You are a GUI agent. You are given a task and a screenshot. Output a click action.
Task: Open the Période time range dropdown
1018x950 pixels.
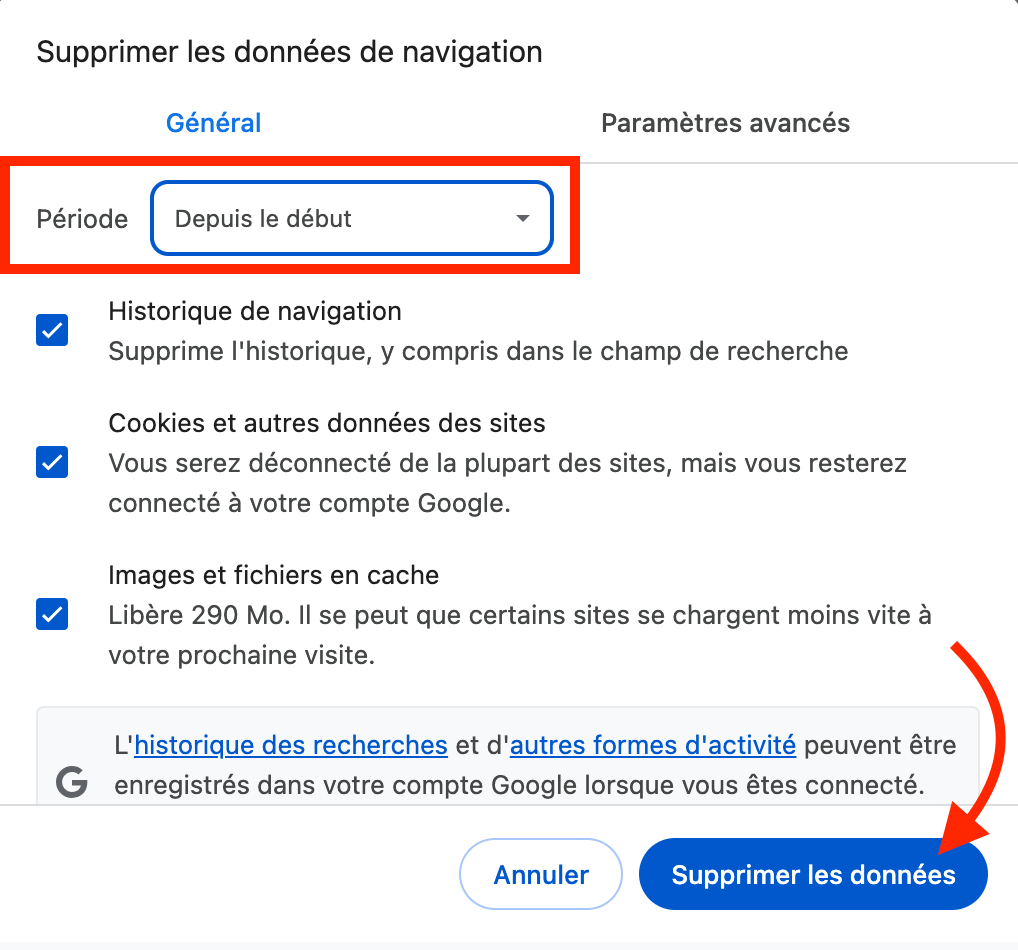pyautogui.click(x=350, y=218)
